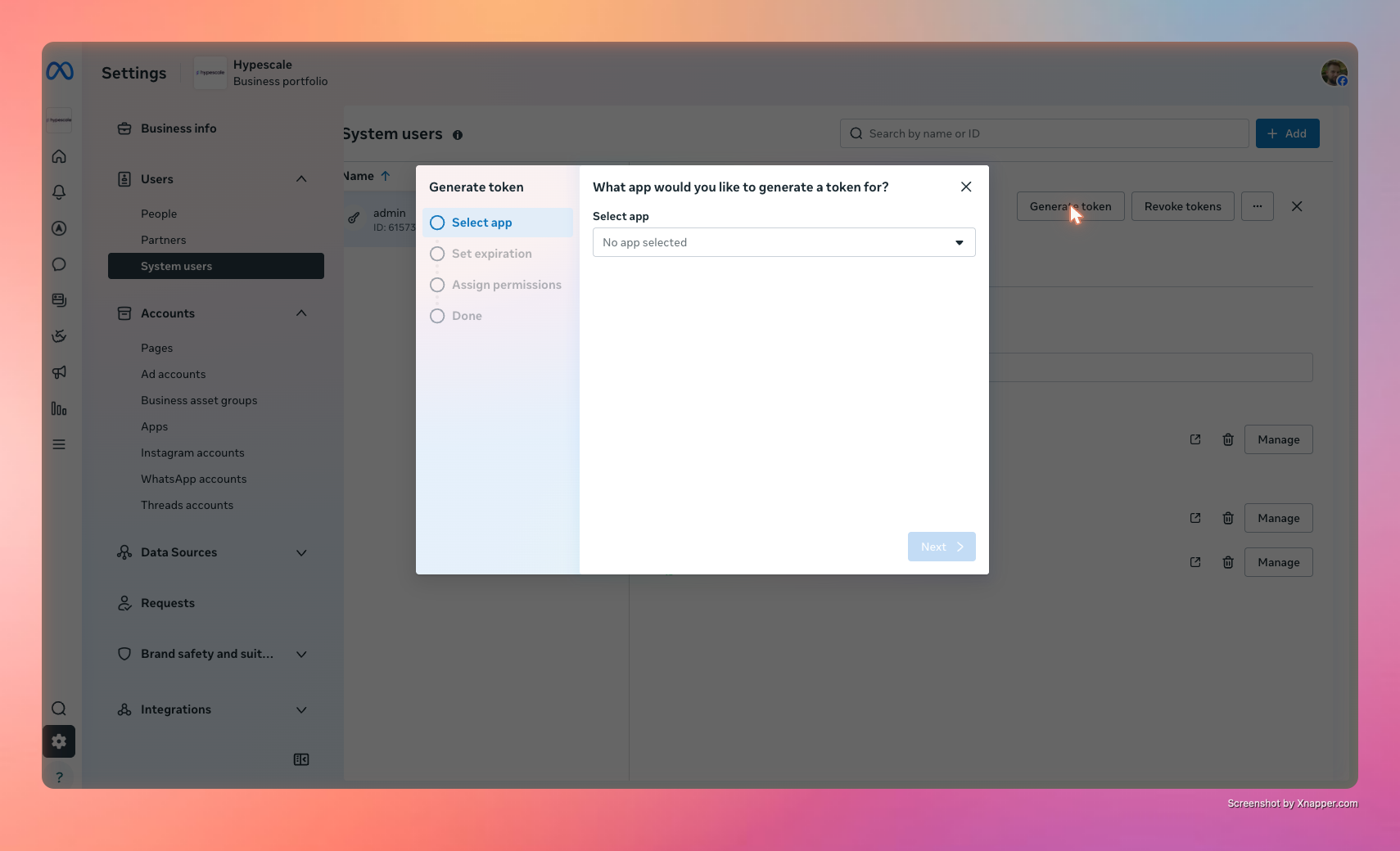Expand Brand safety and suitability section
This screenshot has height=851, width=1400.
point(301,654)
